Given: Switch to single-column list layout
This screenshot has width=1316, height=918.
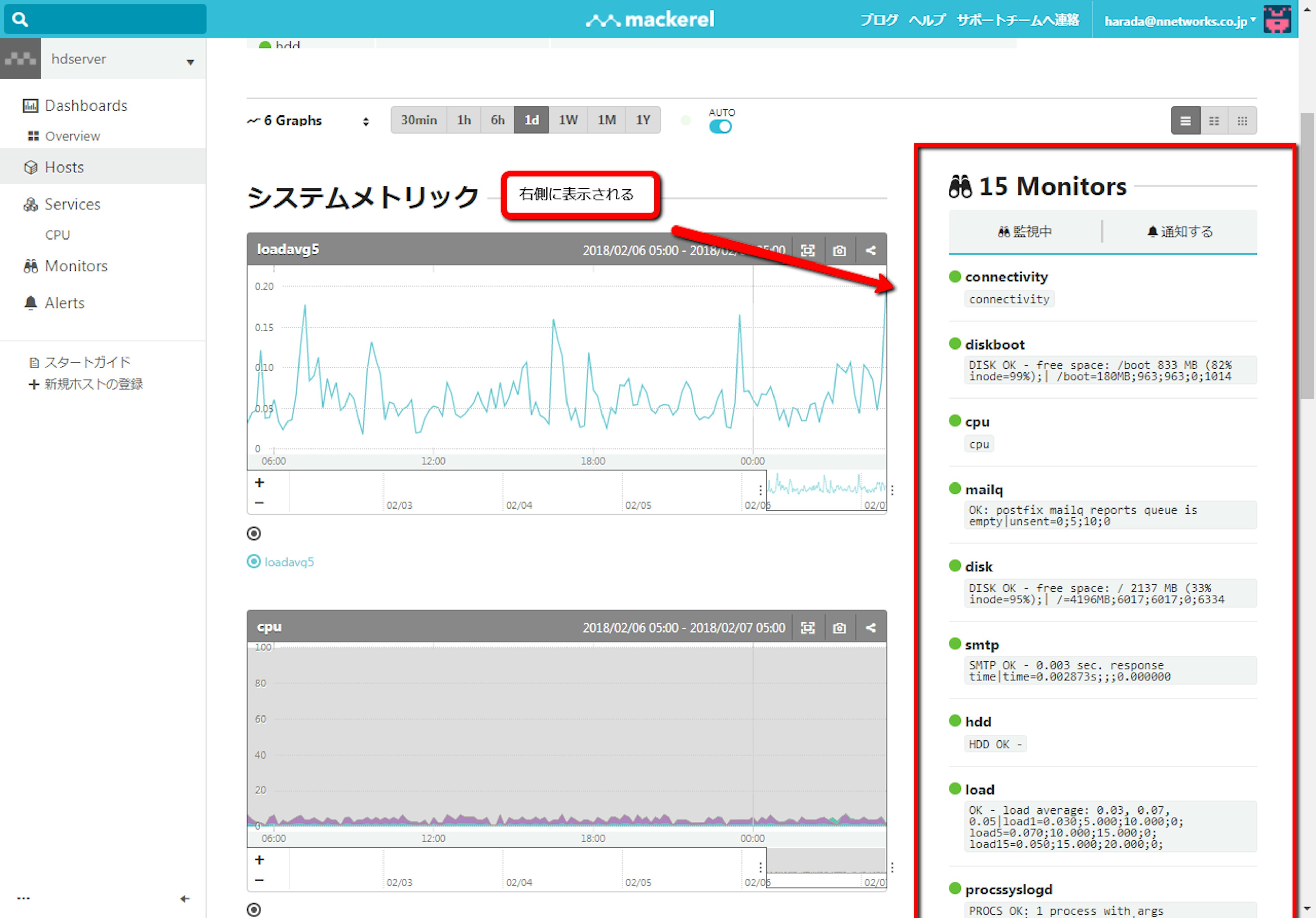Looking at the screenshot, I should click(x=1185, y=121).
